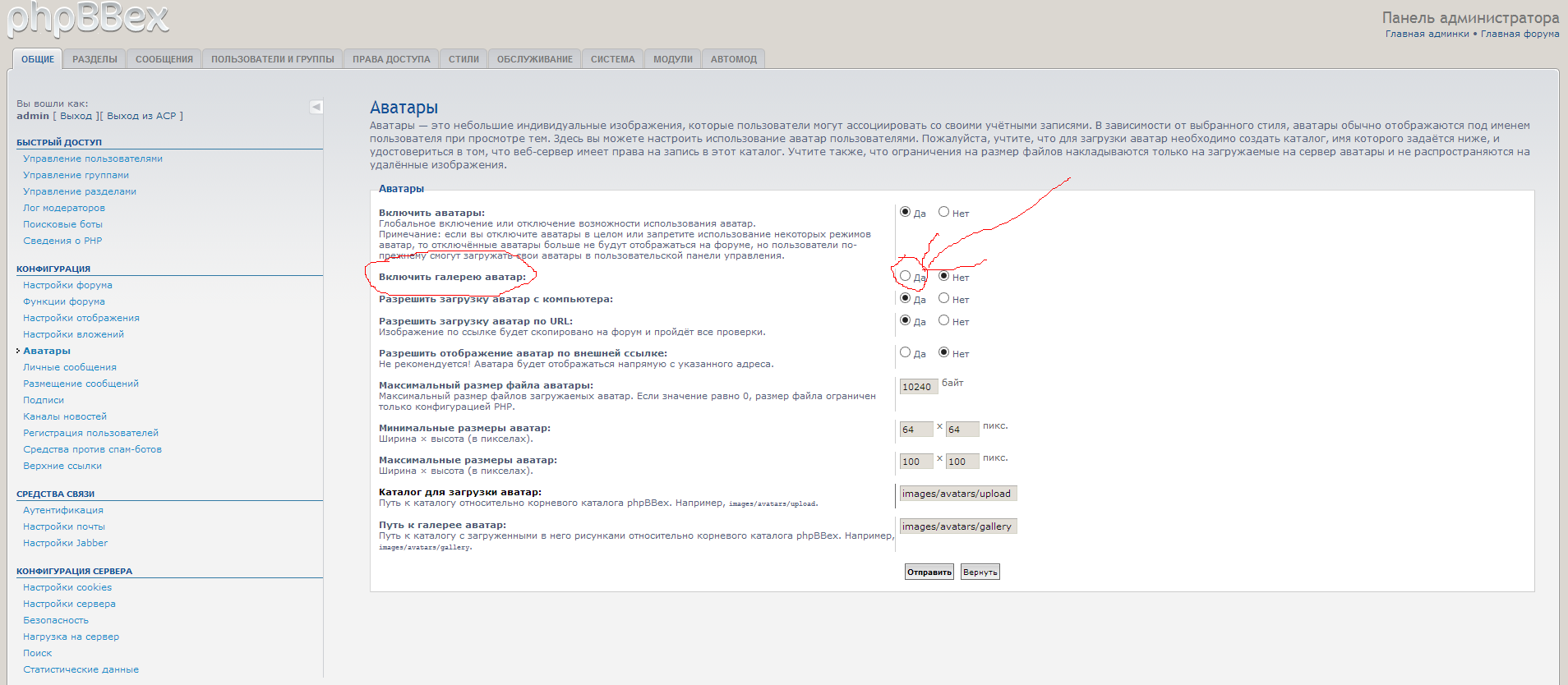
Task: Allow remote avatar link display with Да
Action: pos(905,352)
